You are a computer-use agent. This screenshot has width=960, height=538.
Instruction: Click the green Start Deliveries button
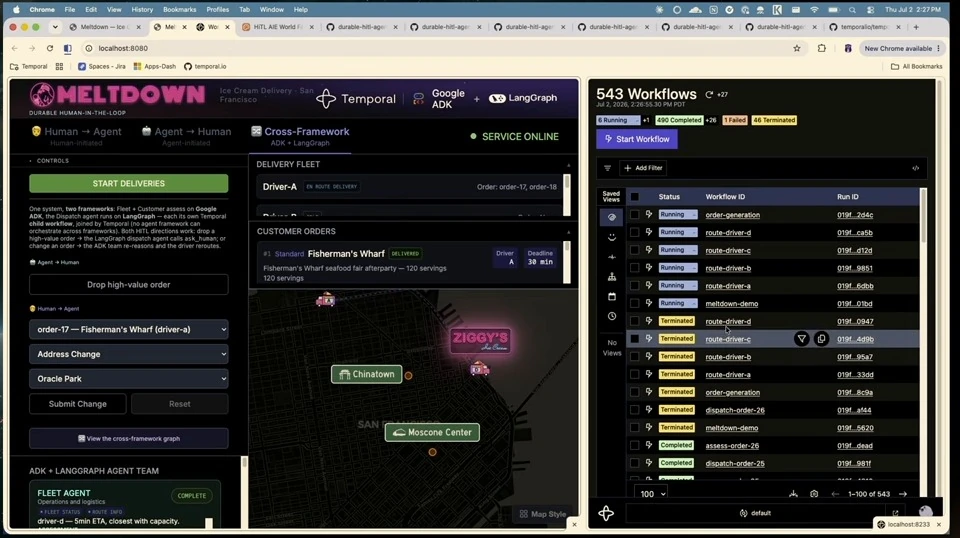(129, 184)
